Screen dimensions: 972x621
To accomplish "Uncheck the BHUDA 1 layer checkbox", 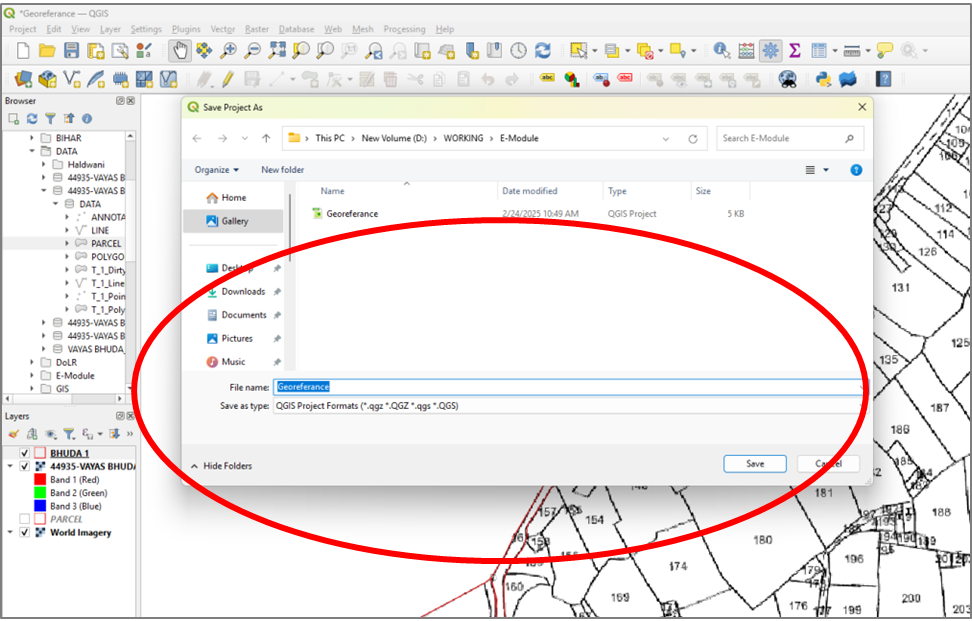I will [x=25, y=453].
